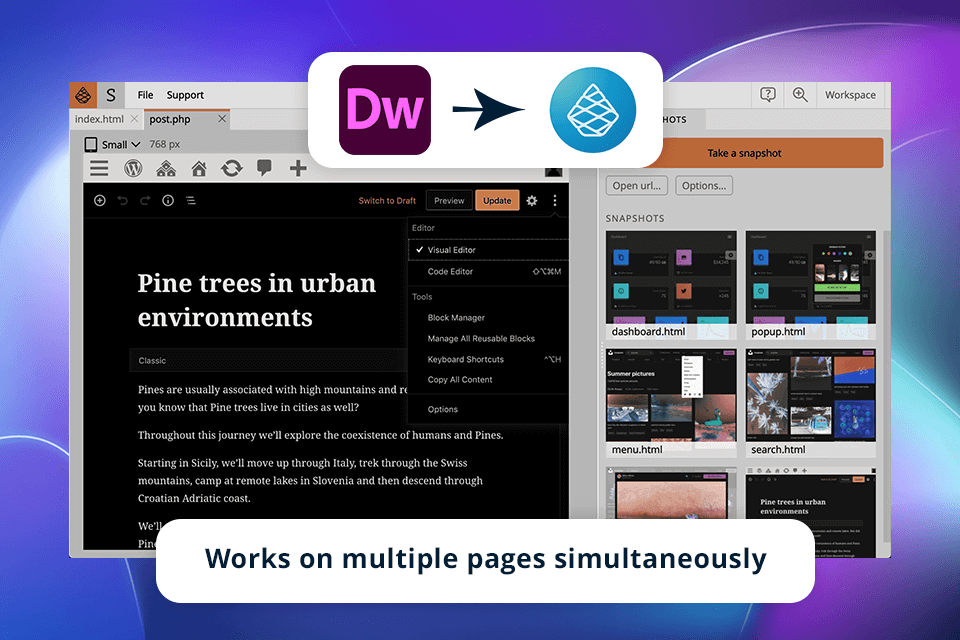Open the File menu

(145, 95)
